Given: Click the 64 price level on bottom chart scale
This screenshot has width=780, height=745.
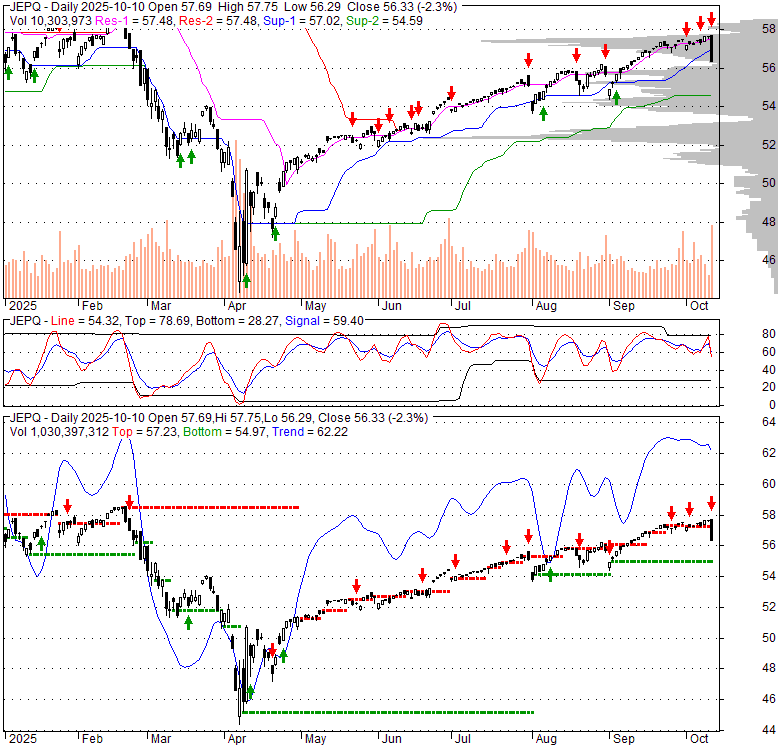Looking at the screenshot, I should click(x=769, y=422).
